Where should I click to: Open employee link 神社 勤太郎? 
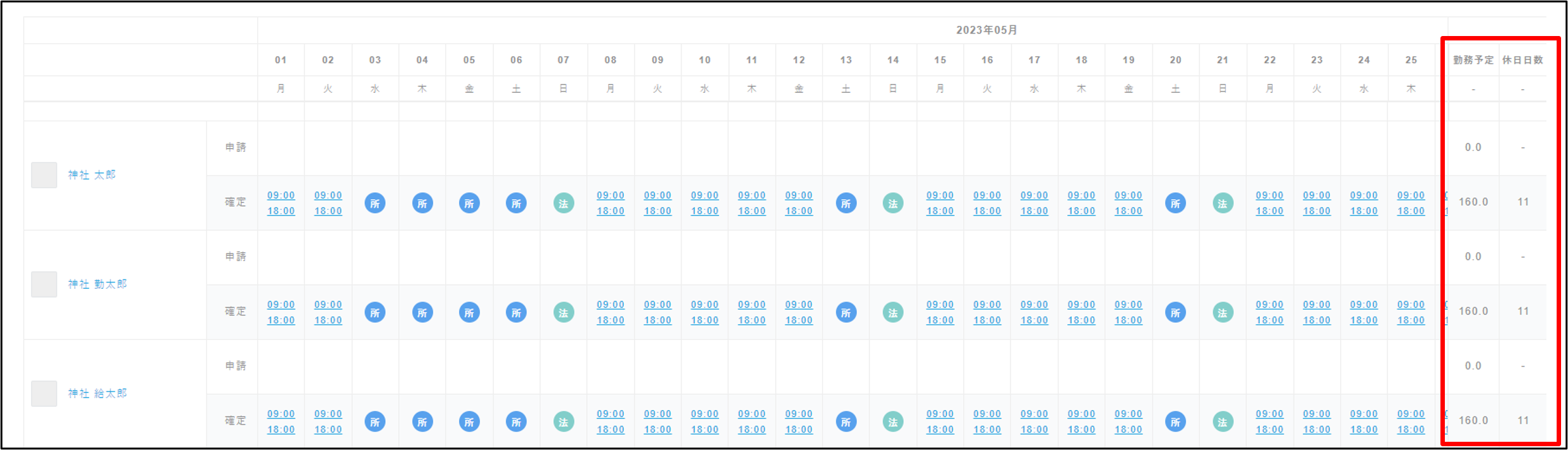[98, 284]
